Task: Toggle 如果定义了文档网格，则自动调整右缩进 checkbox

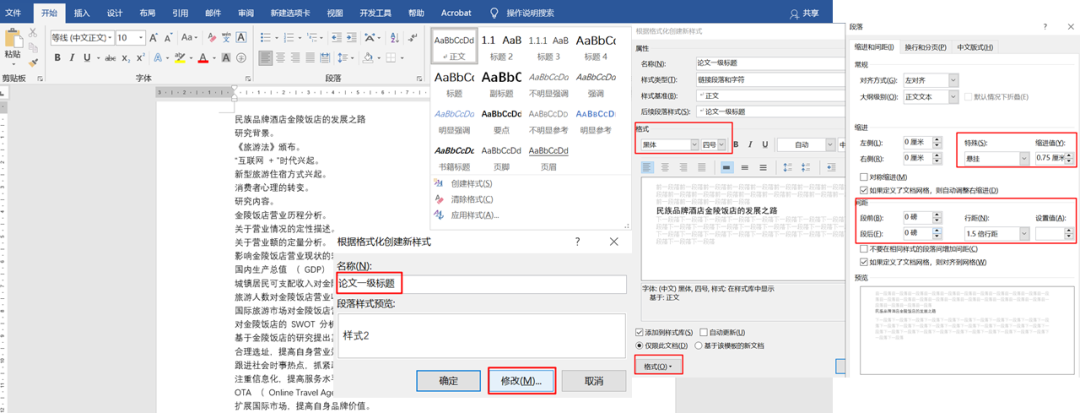Action: coord(864,190)
